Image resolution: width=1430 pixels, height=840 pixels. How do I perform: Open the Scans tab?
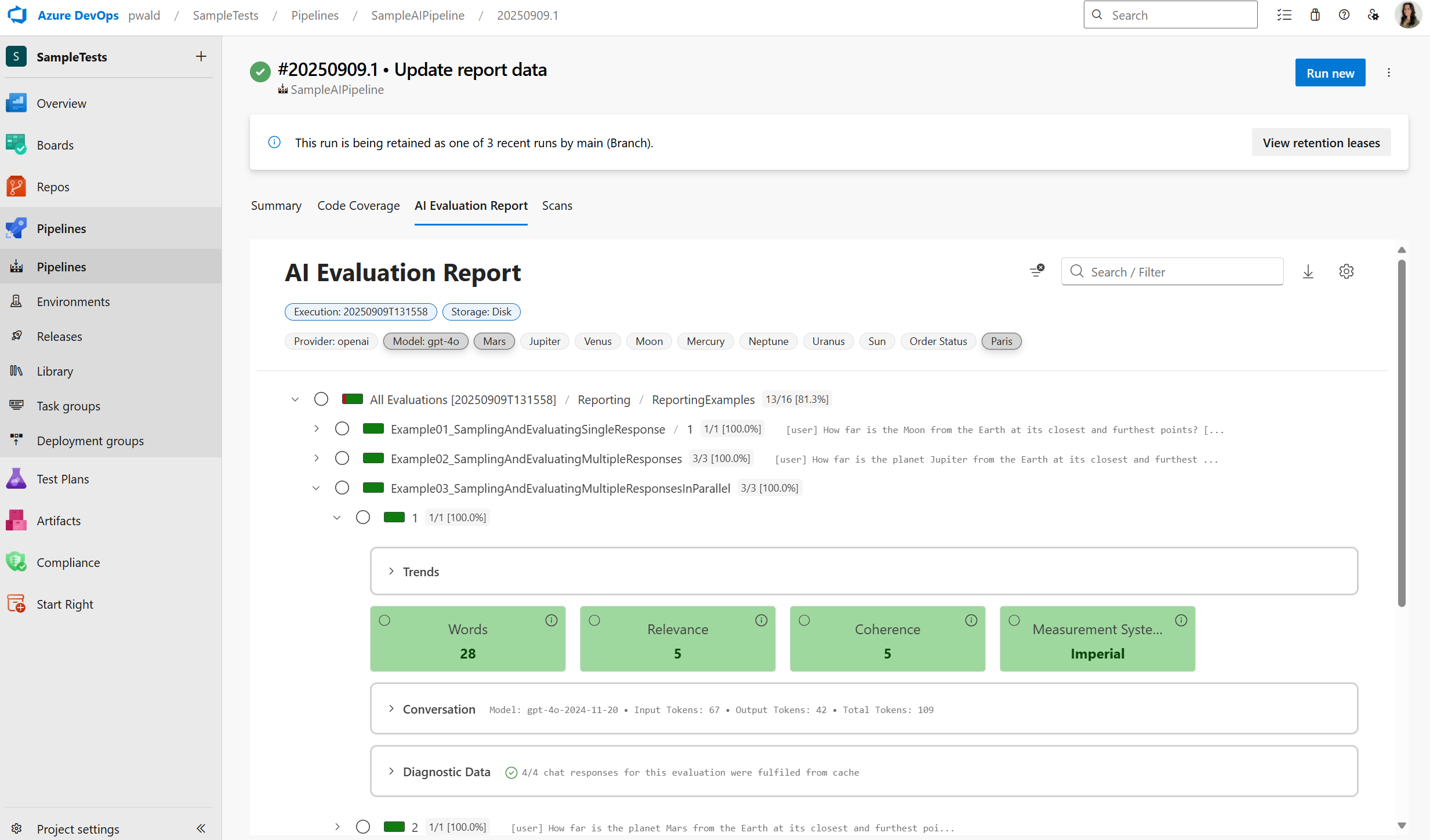pos(557,206)
